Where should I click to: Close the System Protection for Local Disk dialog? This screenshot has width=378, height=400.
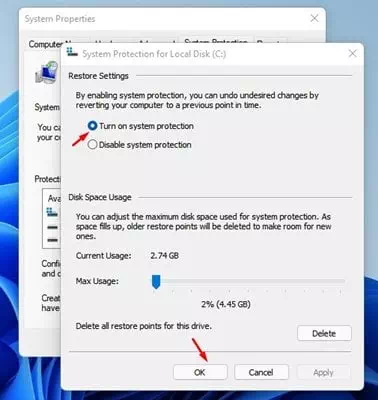(352, 53)
